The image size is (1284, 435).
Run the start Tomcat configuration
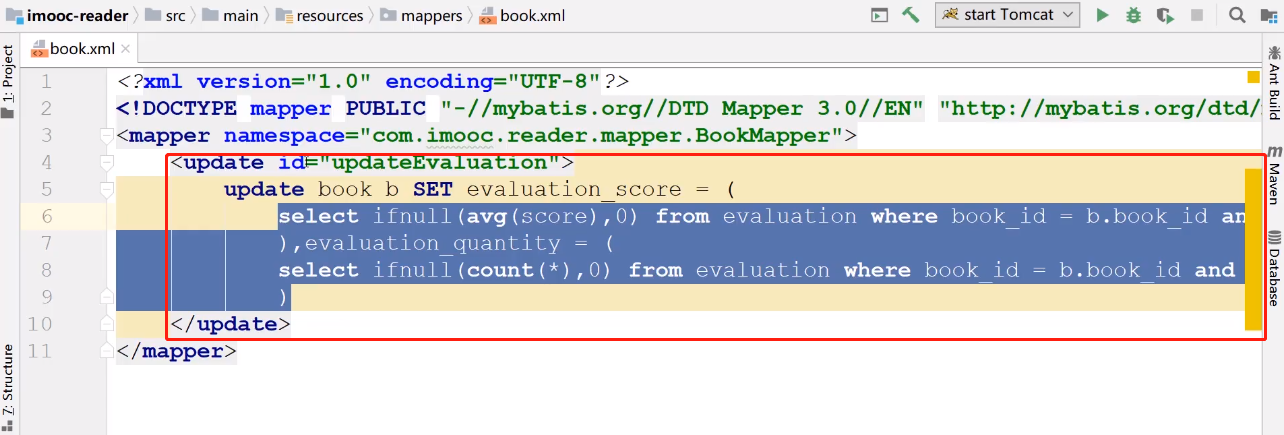tap(1102, 15)
